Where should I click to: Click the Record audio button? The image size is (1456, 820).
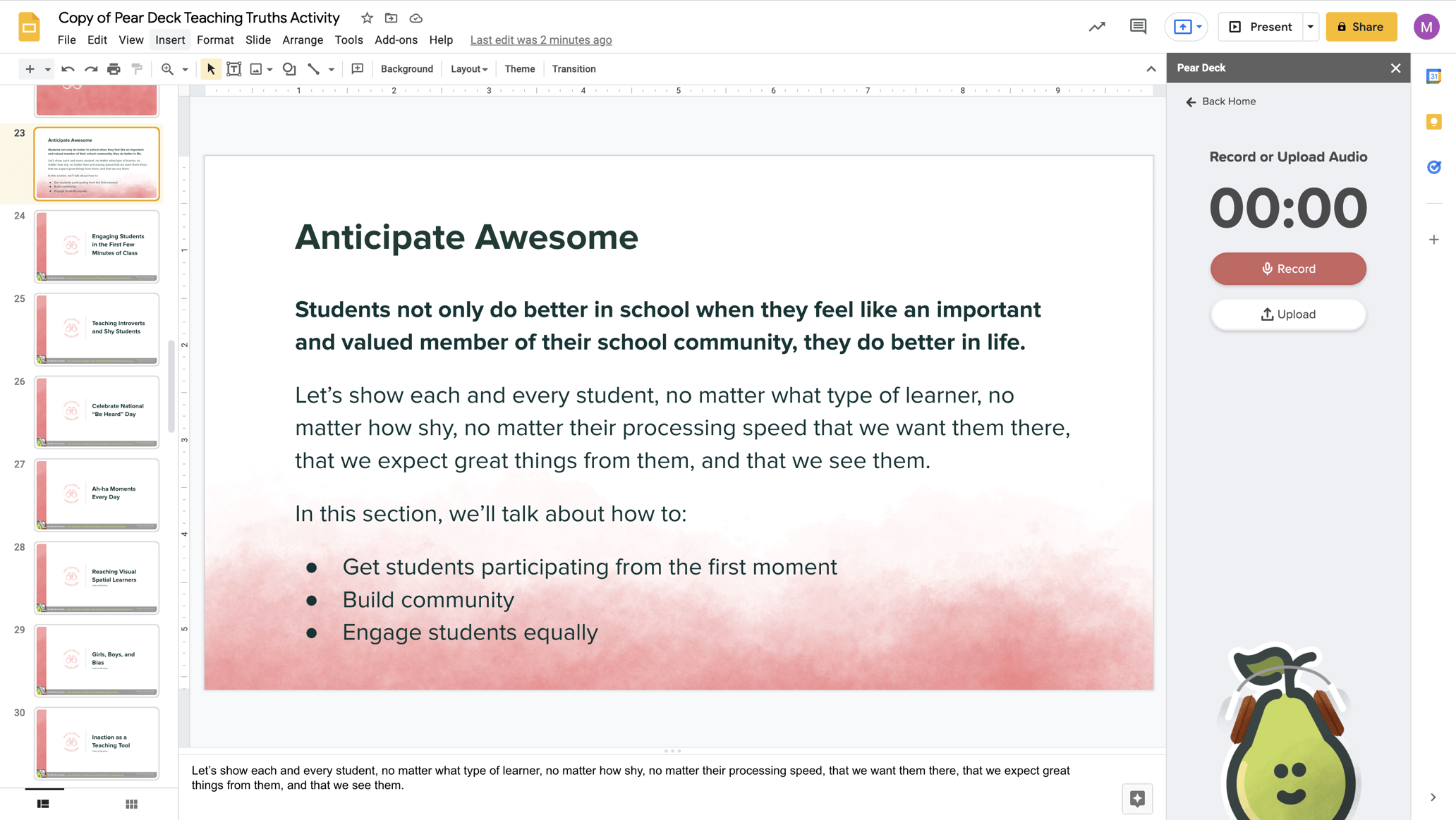(x=1289, y=268)
